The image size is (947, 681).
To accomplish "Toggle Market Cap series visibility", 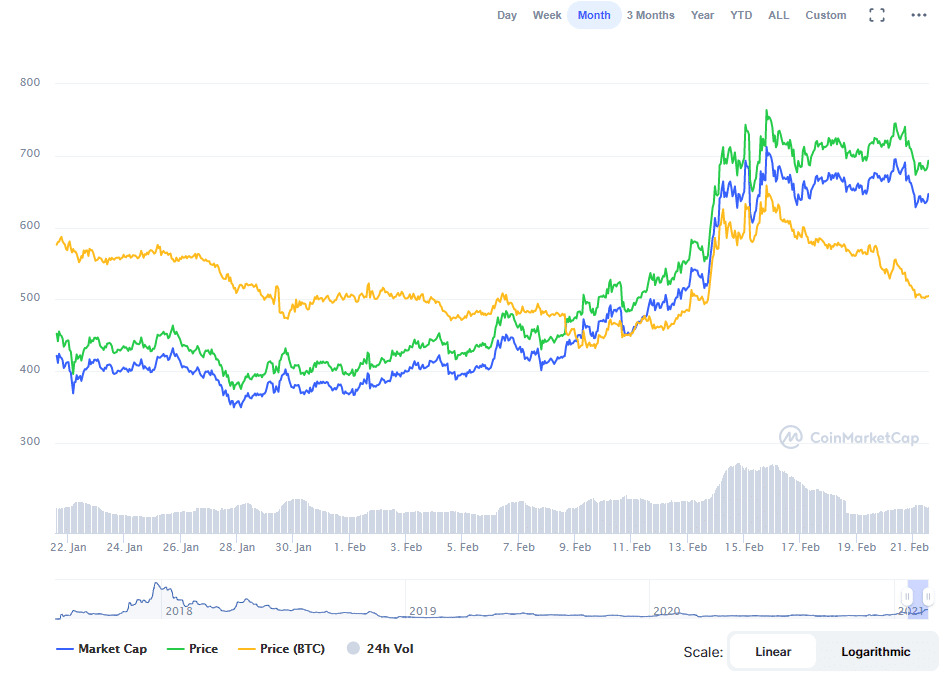I will (102, 649).
